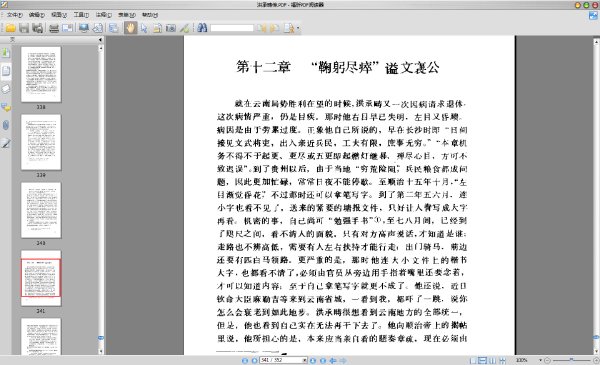This screenshot has height=365, width=600.
Task: Go to first page in status bar
Action: tap(245, 360)
